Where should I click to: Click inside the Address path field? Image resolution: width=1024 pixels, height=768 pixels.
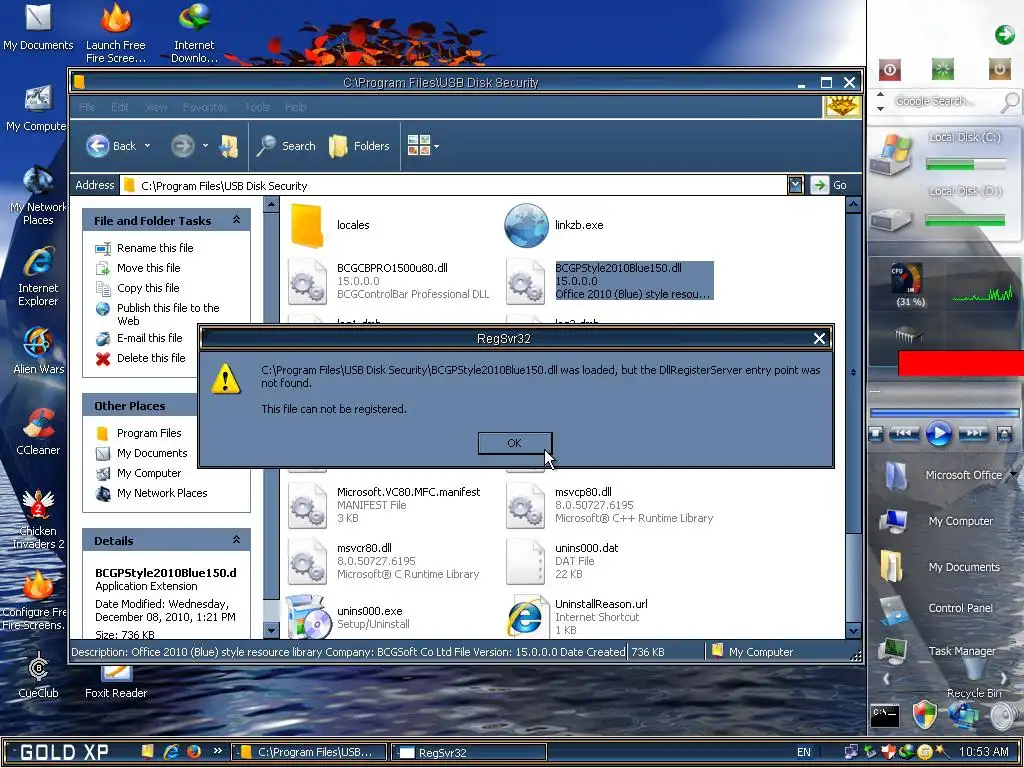[453, 185]
